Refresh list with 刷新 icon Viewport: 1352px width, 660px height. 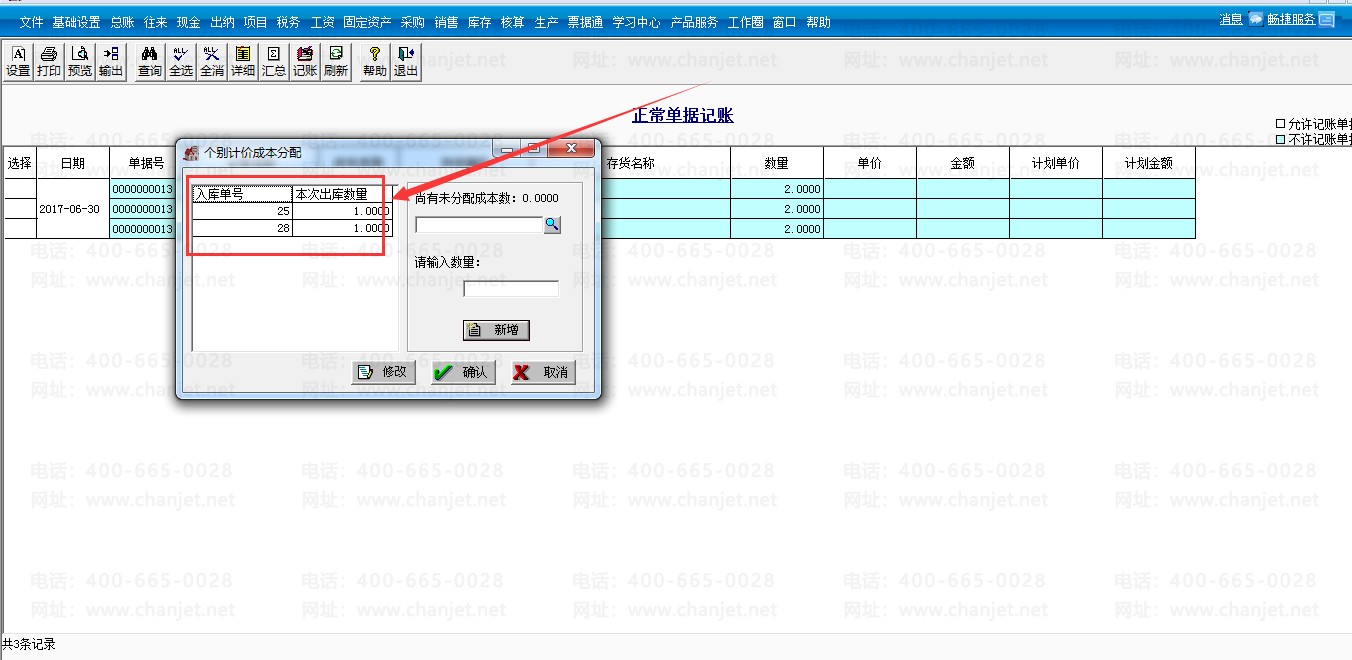(336, 62)
